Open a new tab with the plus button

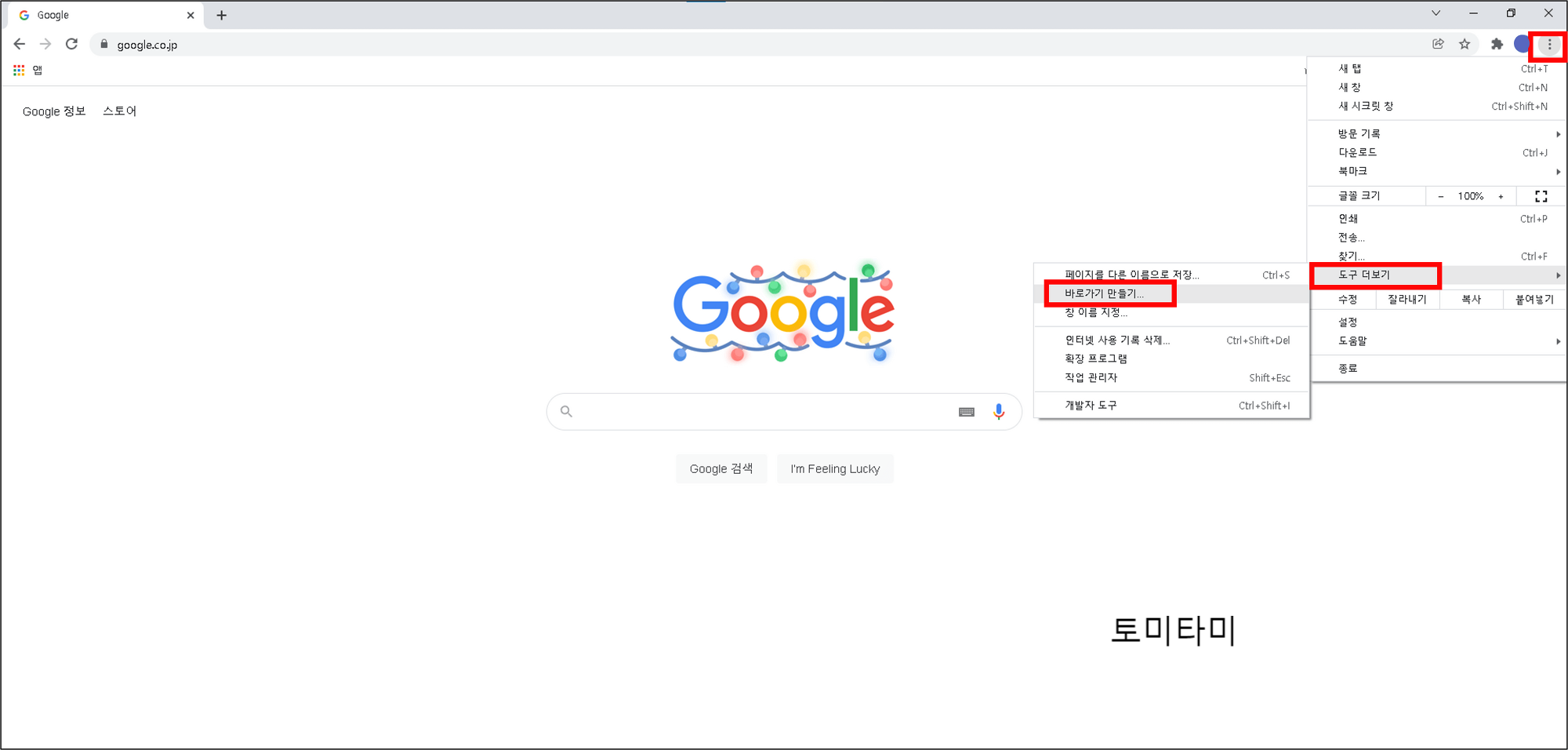222,15
